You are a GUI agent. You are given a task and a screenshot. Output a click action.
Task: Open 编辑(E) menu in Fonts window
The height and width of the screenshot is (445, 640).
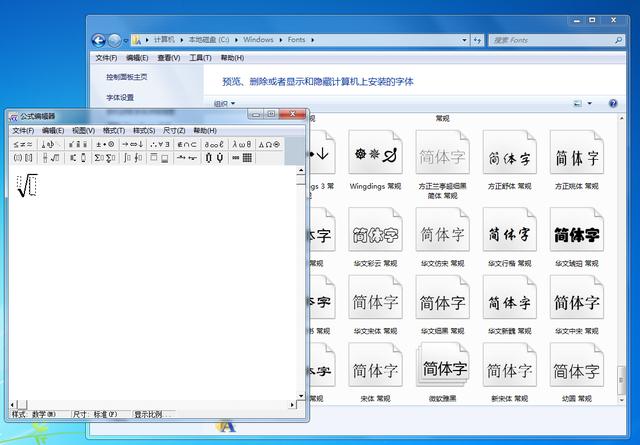(x=137, y=58)
